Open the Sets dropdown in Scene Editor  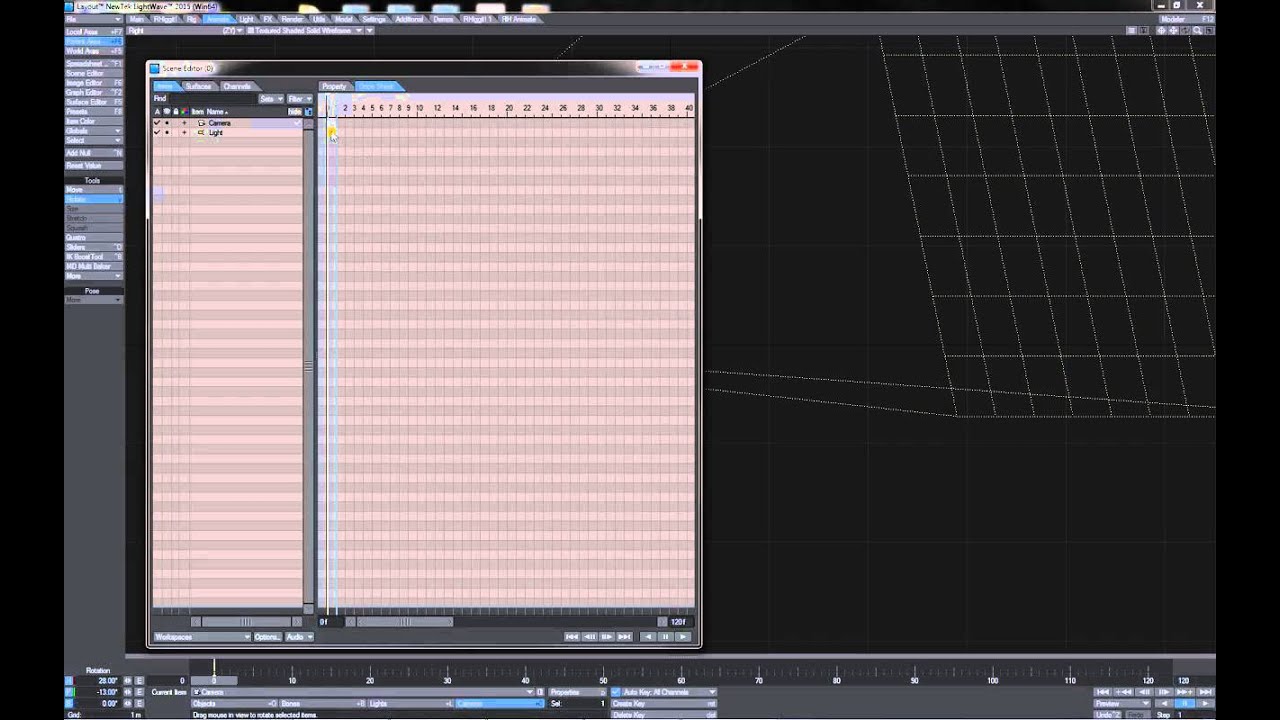(x=270, y=99)
